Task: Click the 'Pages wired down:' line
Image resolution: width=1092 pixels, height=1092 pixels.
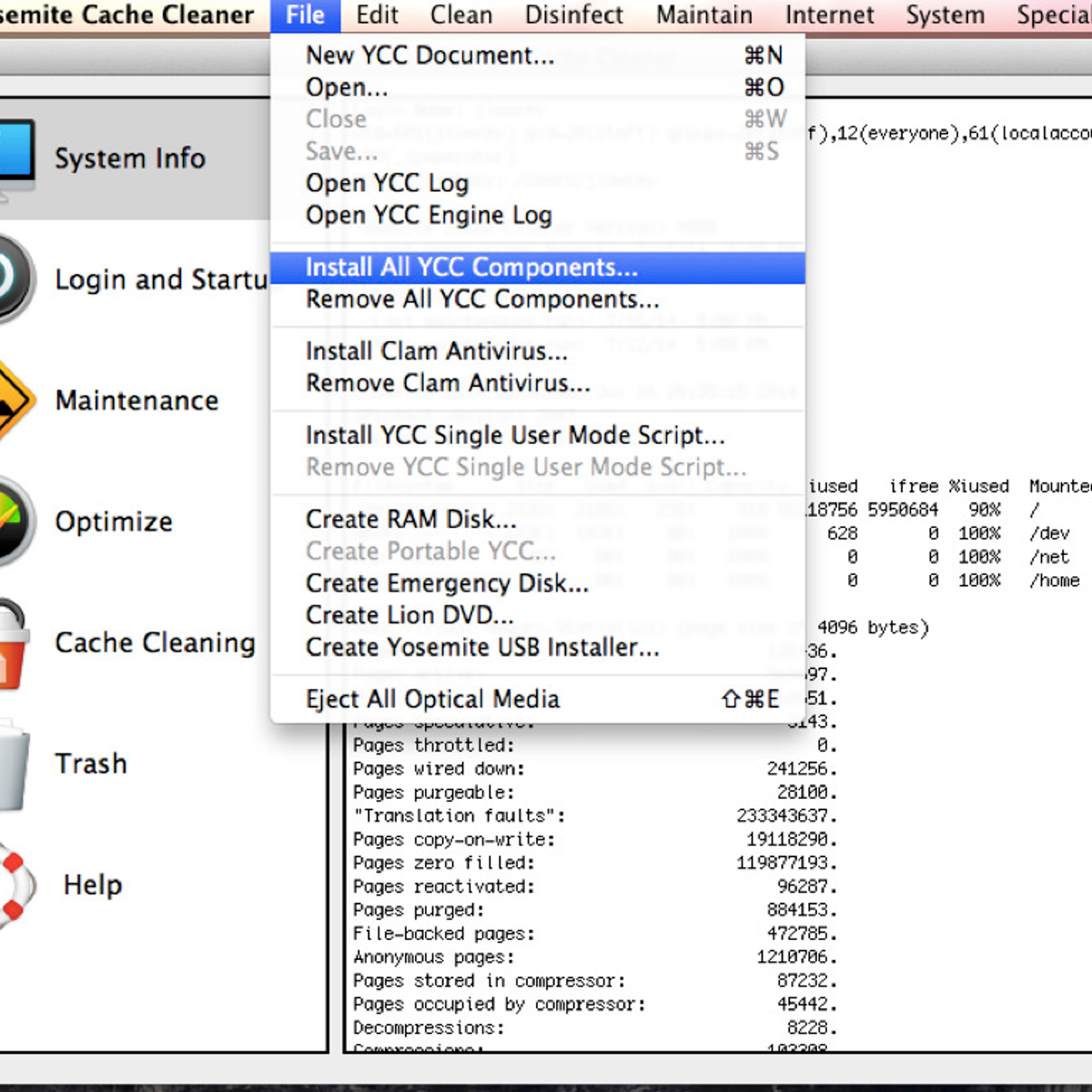Action: point(595,769)
